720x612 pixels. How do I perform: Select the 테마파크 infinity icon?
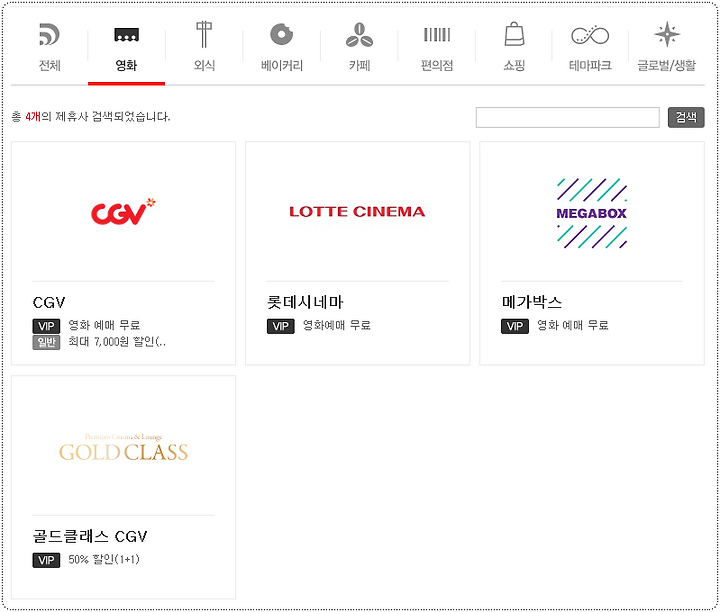click(x=590, y=35)
